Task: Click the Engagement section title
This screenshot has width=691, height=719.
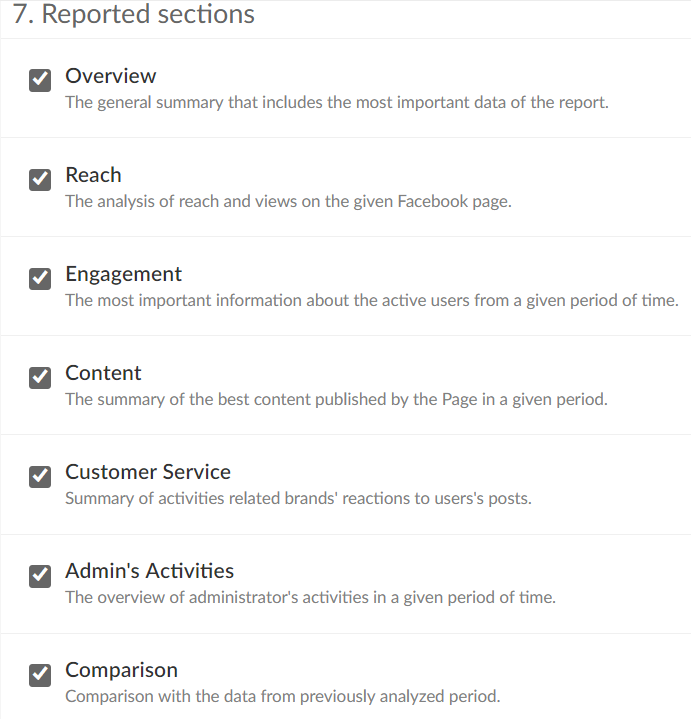Action: click(123, 274)
